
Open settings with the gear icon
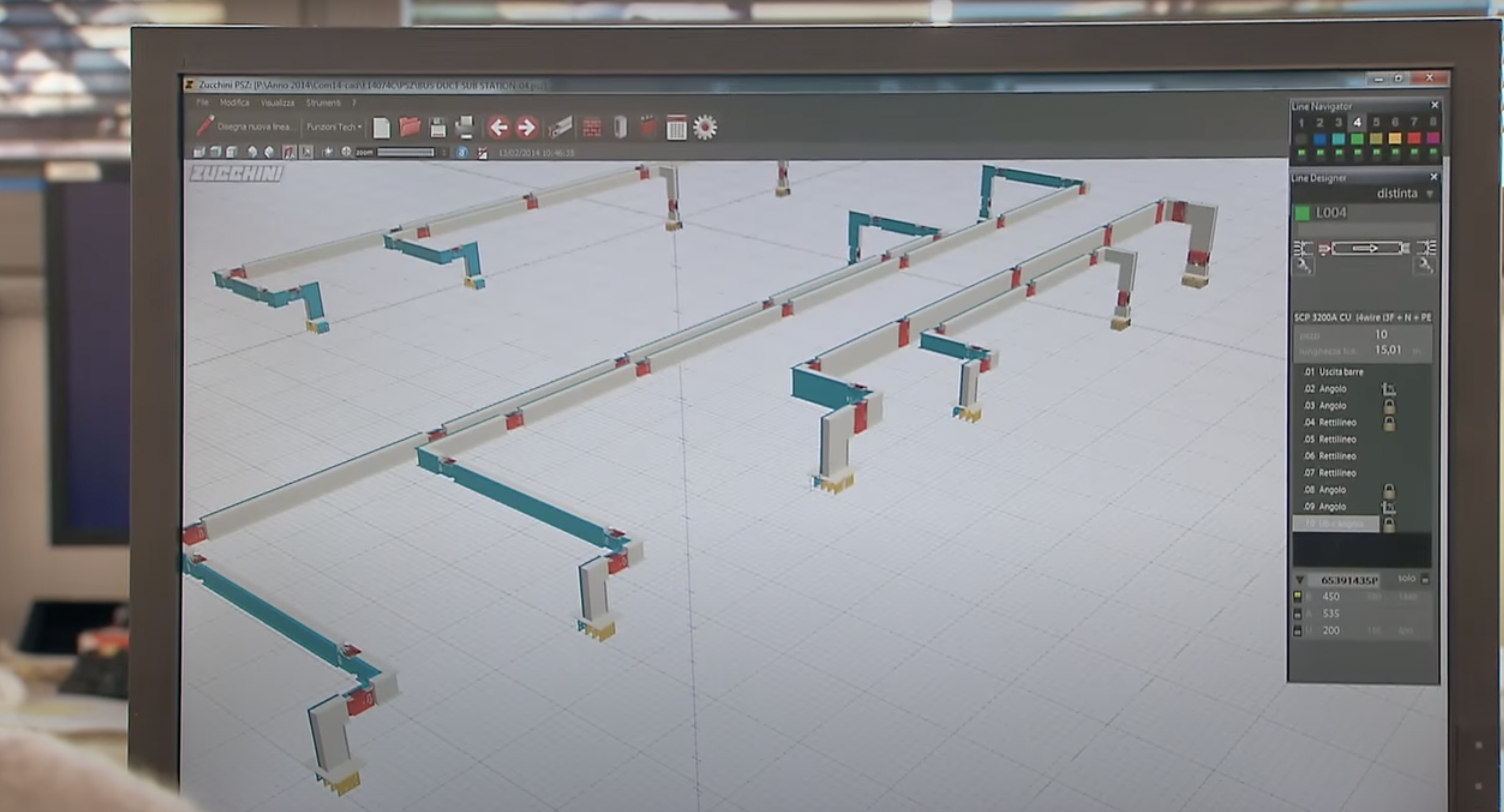pyautogui.click(x=705, y=127)
